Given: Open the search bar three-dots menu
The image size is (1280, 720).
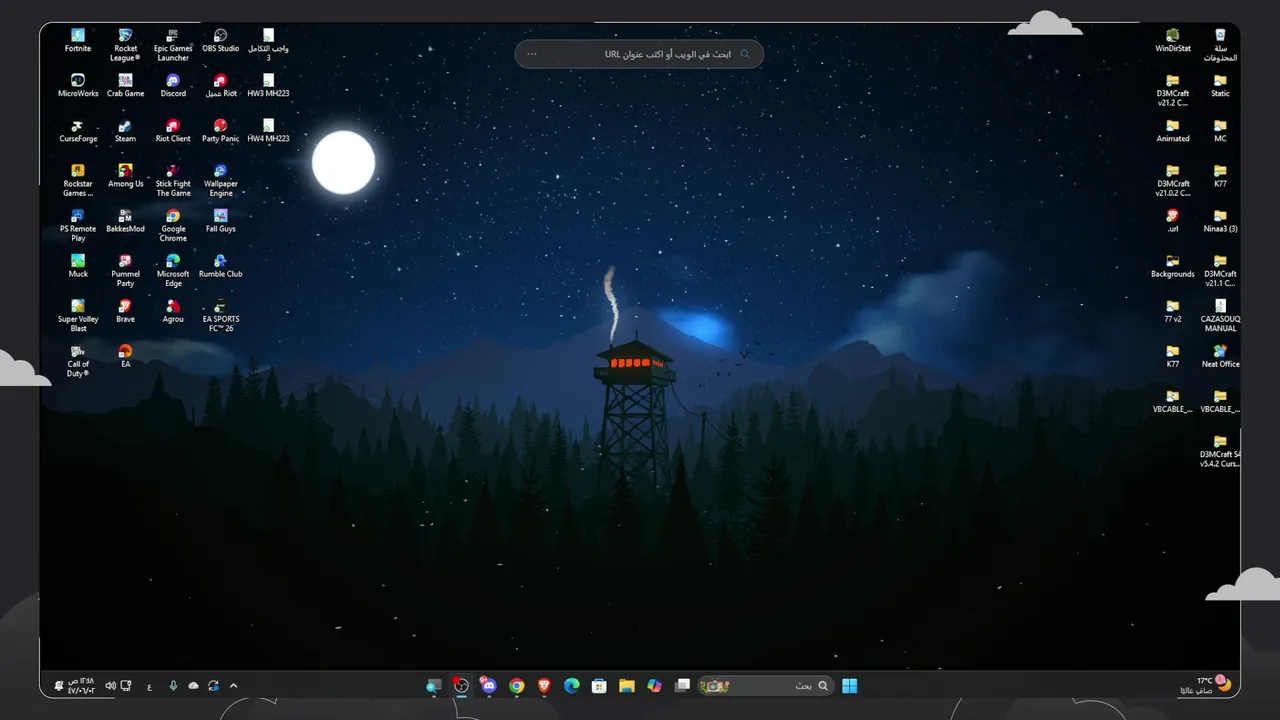Looking at the screenshot, I should [x=532, y=54].
